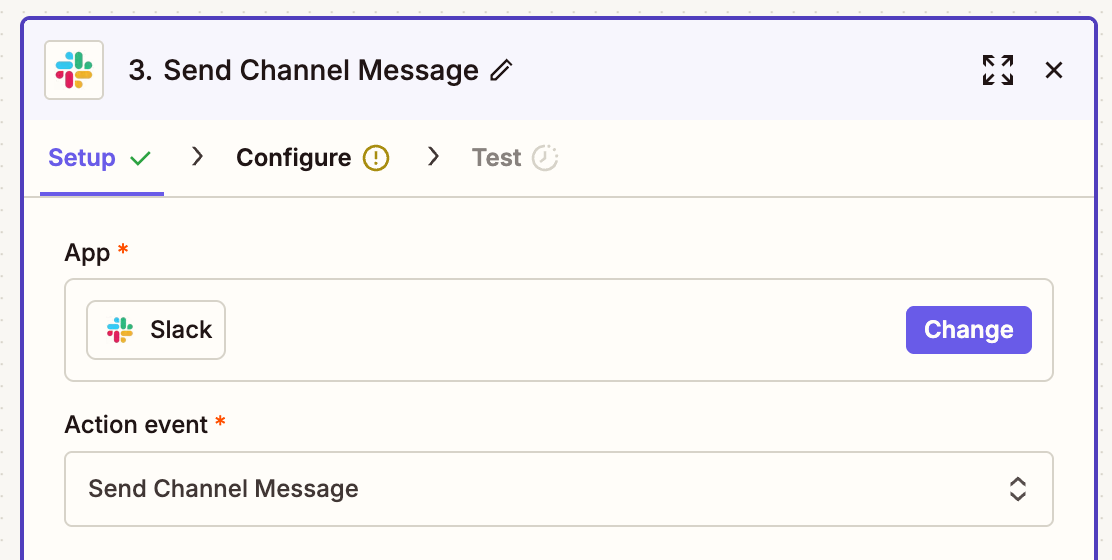Click the chevron between Setup and Configure

[x=198, y=156]
